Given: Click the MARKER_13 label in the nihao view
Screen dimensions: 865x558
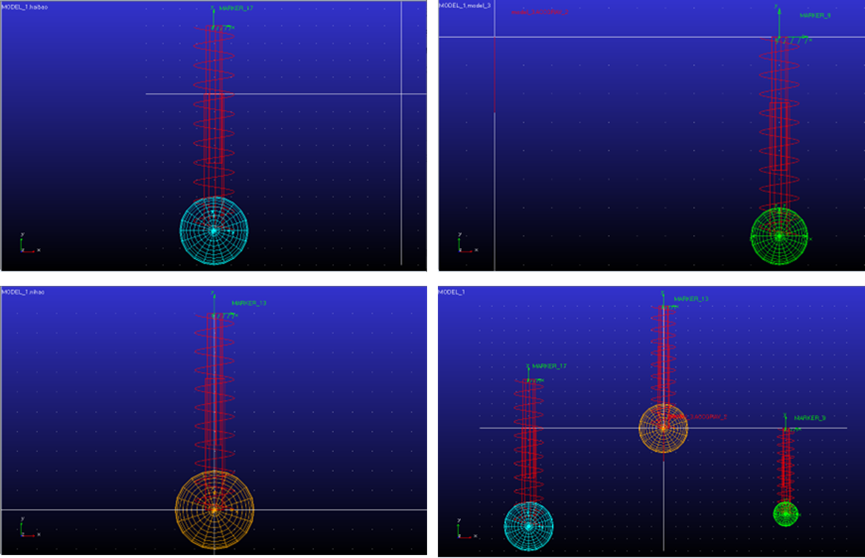Looking at the screenshot, I should pyautogui.click(x=249, y=303).
